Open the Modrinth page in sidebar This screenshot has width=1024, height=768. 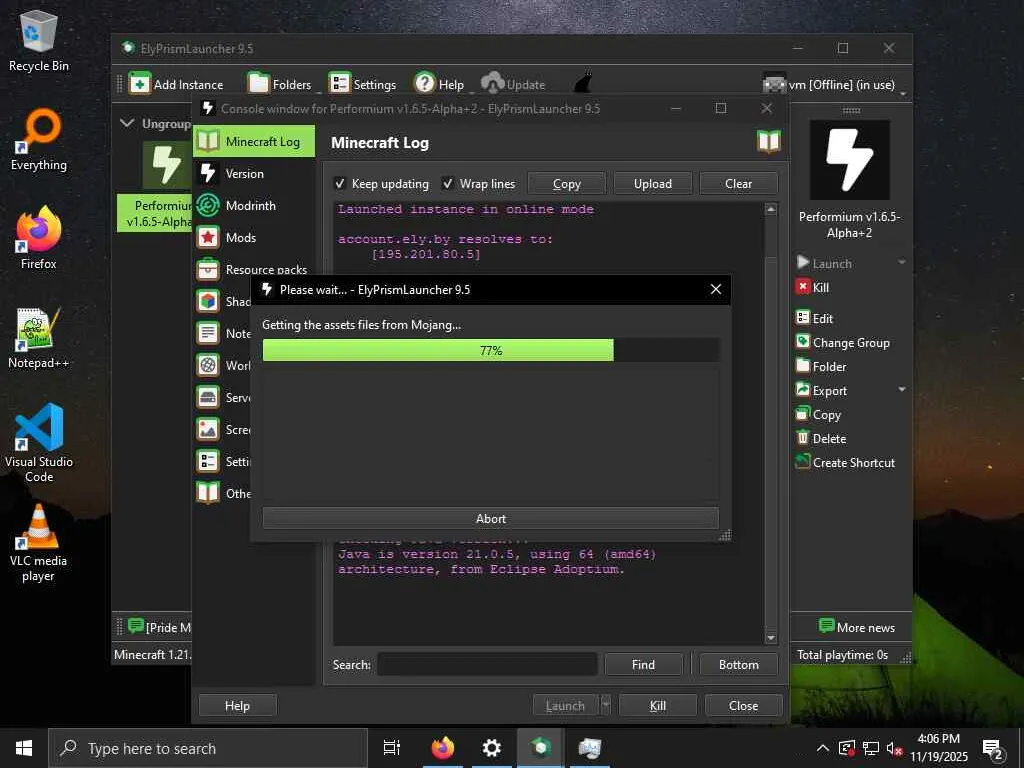pyautogui.click(x=254, y=205)
